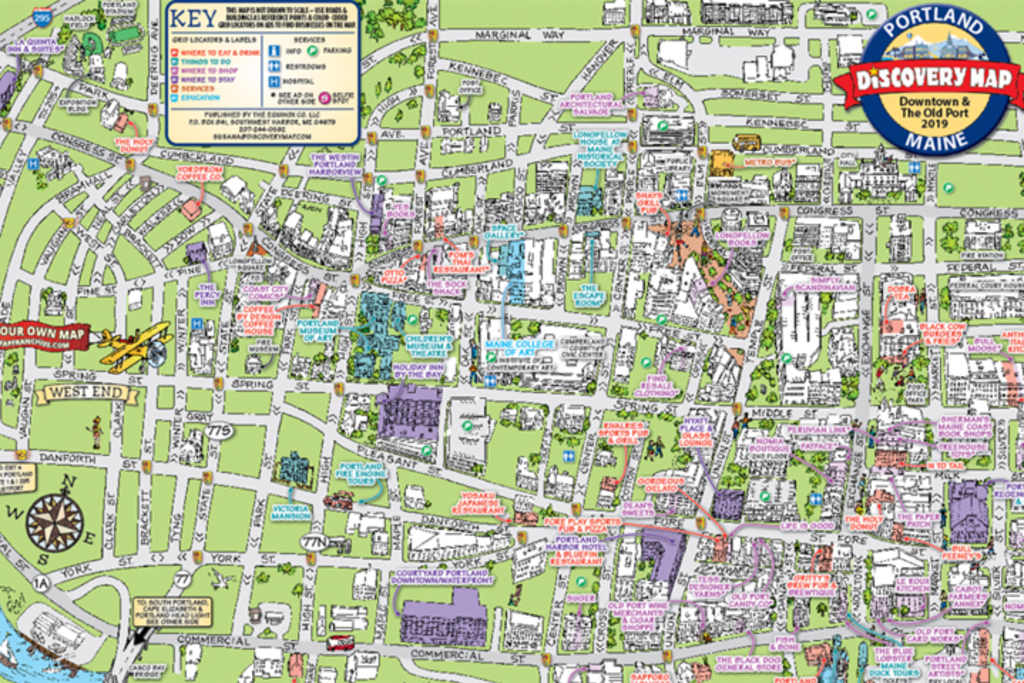Click parking icon beside The Westin label
Viewport: 1024px width, 683px height.
coord(381,180)
